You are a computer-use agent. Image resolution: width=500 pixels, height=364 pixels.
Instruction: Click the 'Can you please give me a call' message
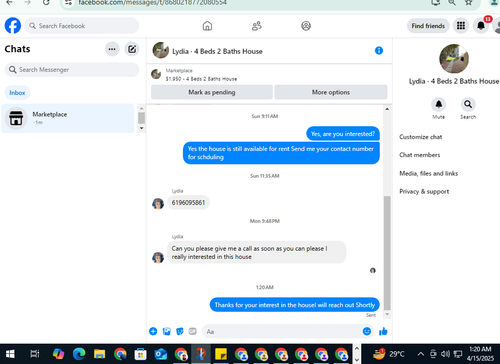point(256,252)
